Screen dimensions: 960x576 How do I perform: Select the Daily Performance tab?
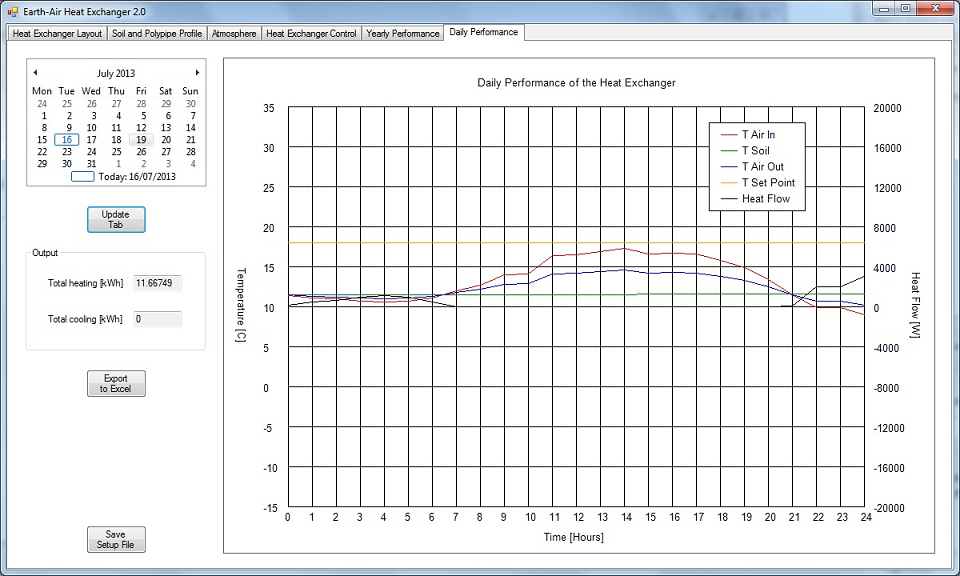pos(484,32)
